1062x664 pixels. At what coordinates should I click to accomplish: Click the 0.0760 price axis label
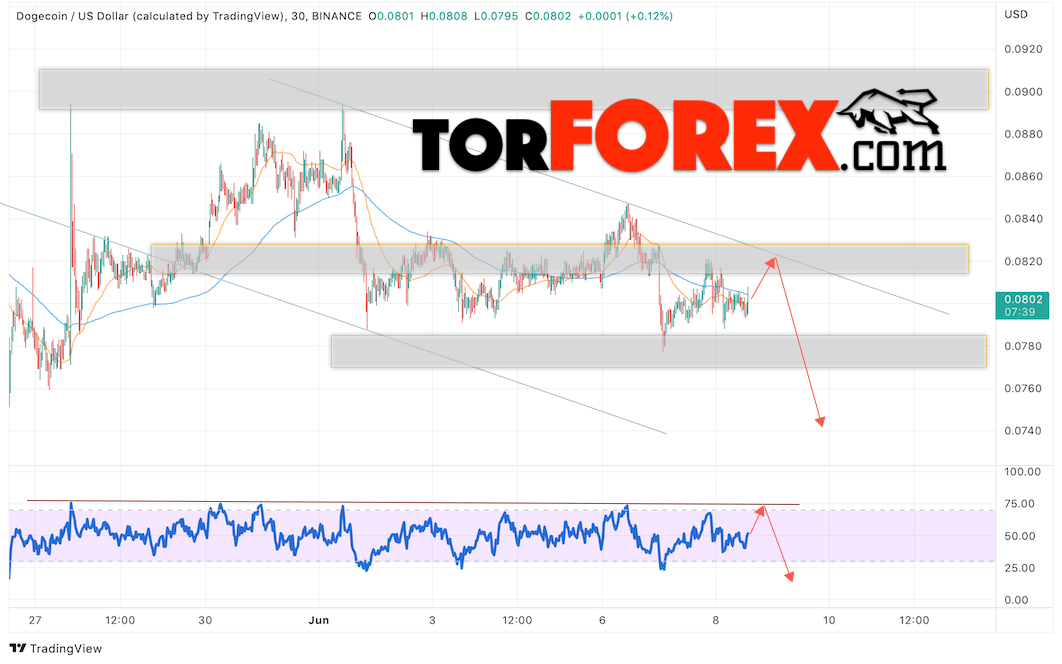(1023, 389)
